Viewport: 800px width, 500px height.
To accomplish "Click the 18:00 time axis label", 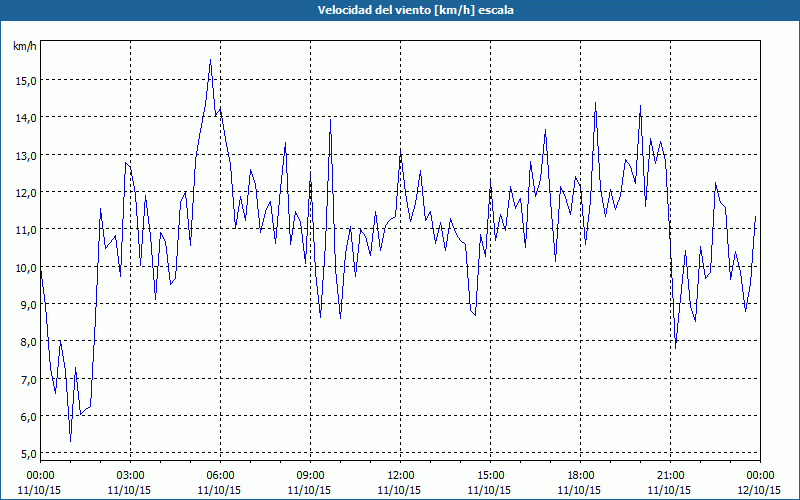I will pyautogui.click(x=581, y=476).
